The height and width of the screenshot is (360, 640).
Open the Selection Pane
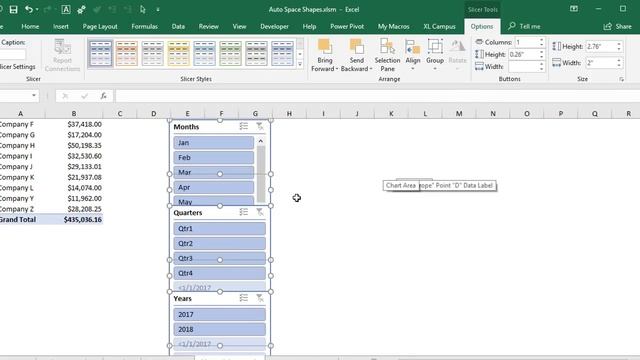click(387, 56)
